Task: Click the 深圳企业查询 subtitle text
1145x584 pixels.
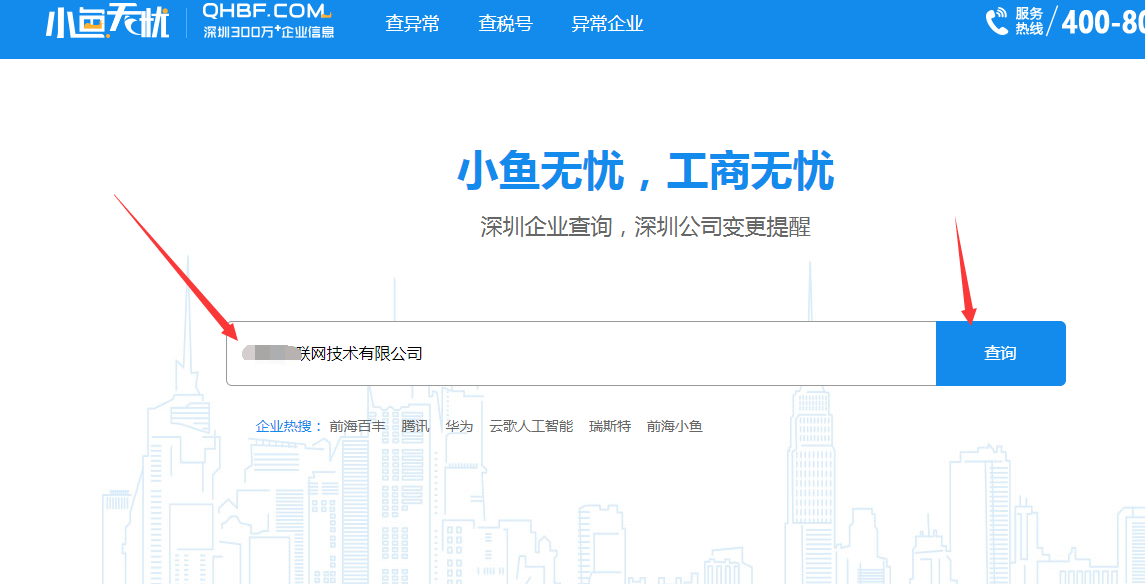Action: (645, 227)
